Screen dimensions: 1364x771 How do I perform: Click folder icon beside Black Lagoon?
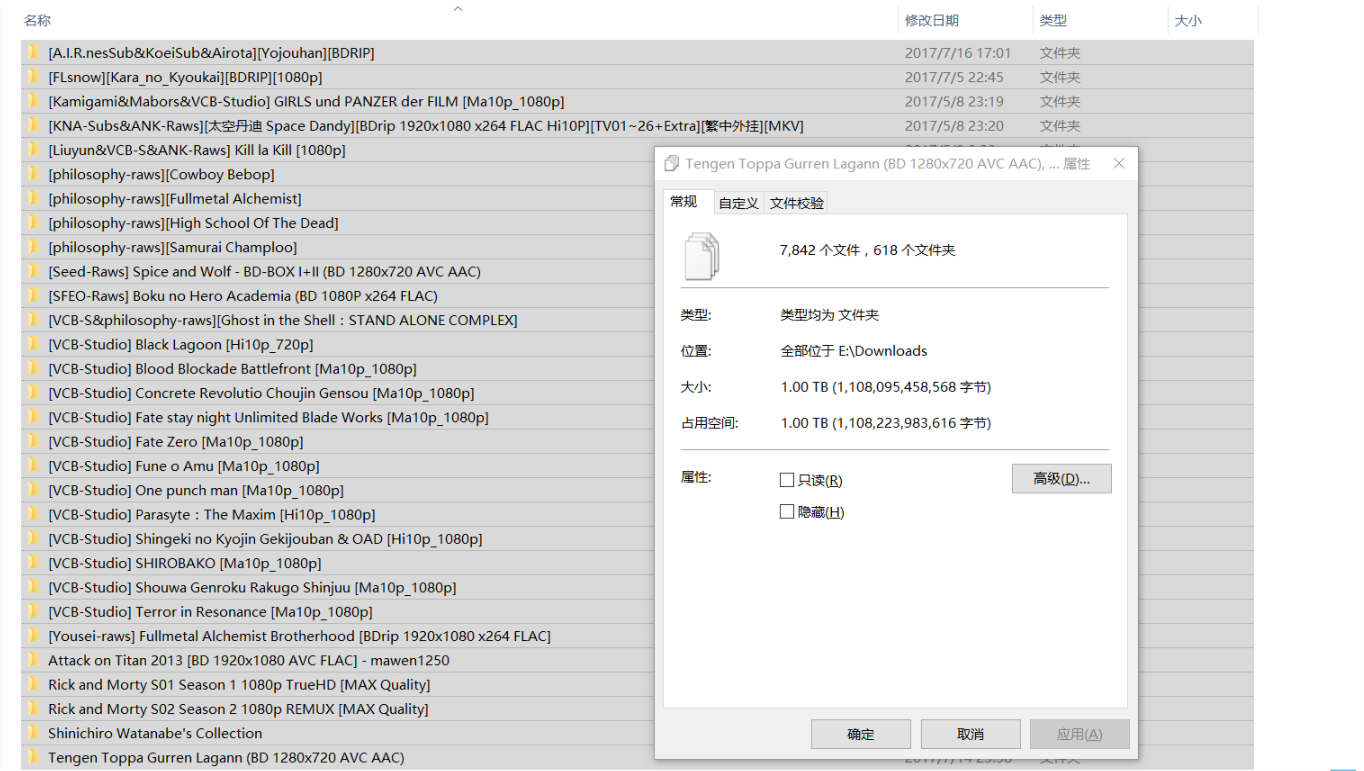[x=33, y=344]
